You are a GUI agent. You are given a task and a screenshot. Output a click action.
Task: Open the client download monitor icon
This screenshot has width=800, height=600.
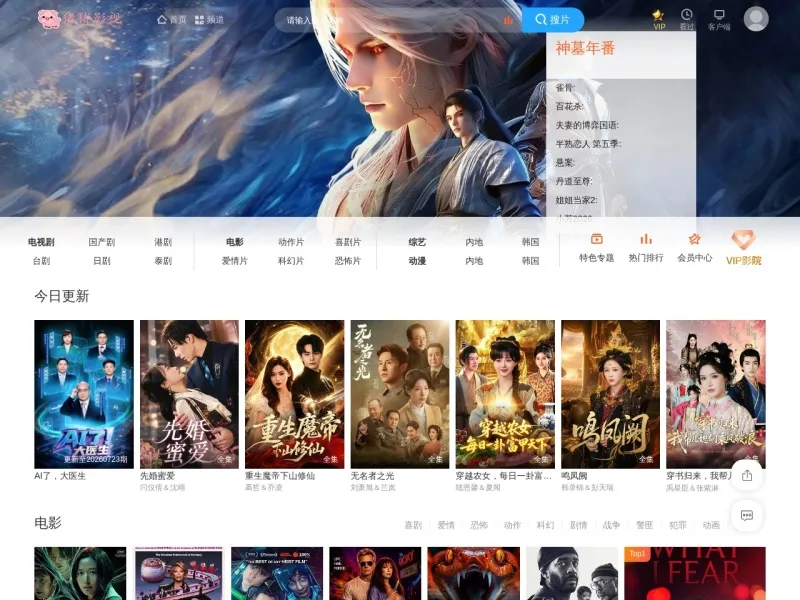[x=719, y=14]
